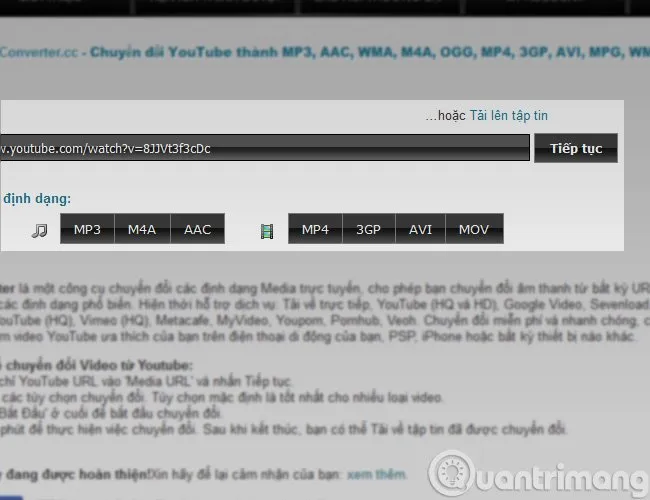The height and width of the screenshot is (500, 650).
Task: Focus the YouTube URL input field
Action: (262, 149)
